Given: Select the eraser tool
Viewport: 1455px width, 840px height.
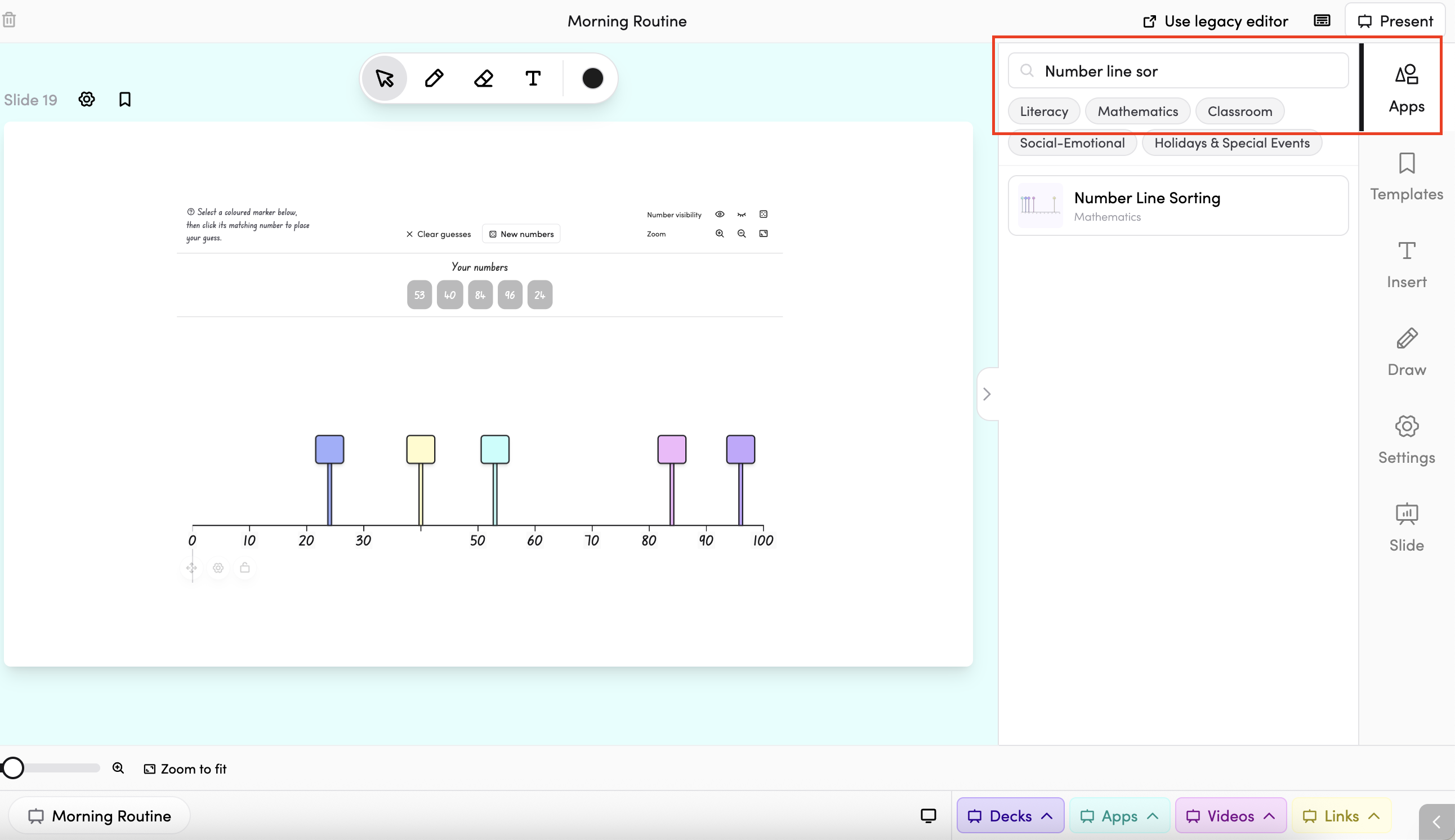Looking at the screenshot, I should [484, 78].
